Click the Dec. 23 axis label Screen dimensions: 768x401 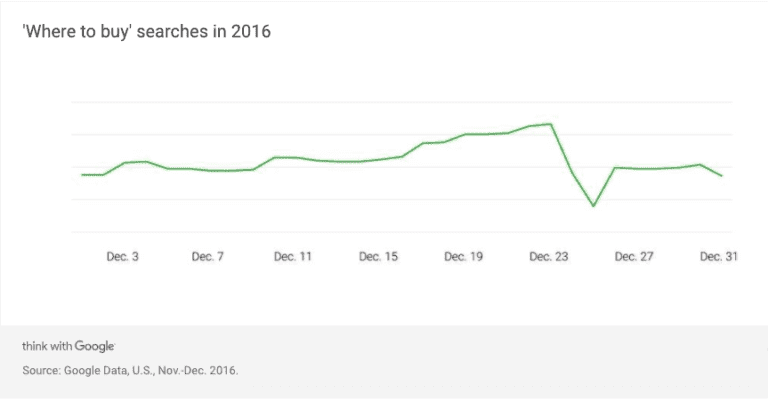(549, 257)
